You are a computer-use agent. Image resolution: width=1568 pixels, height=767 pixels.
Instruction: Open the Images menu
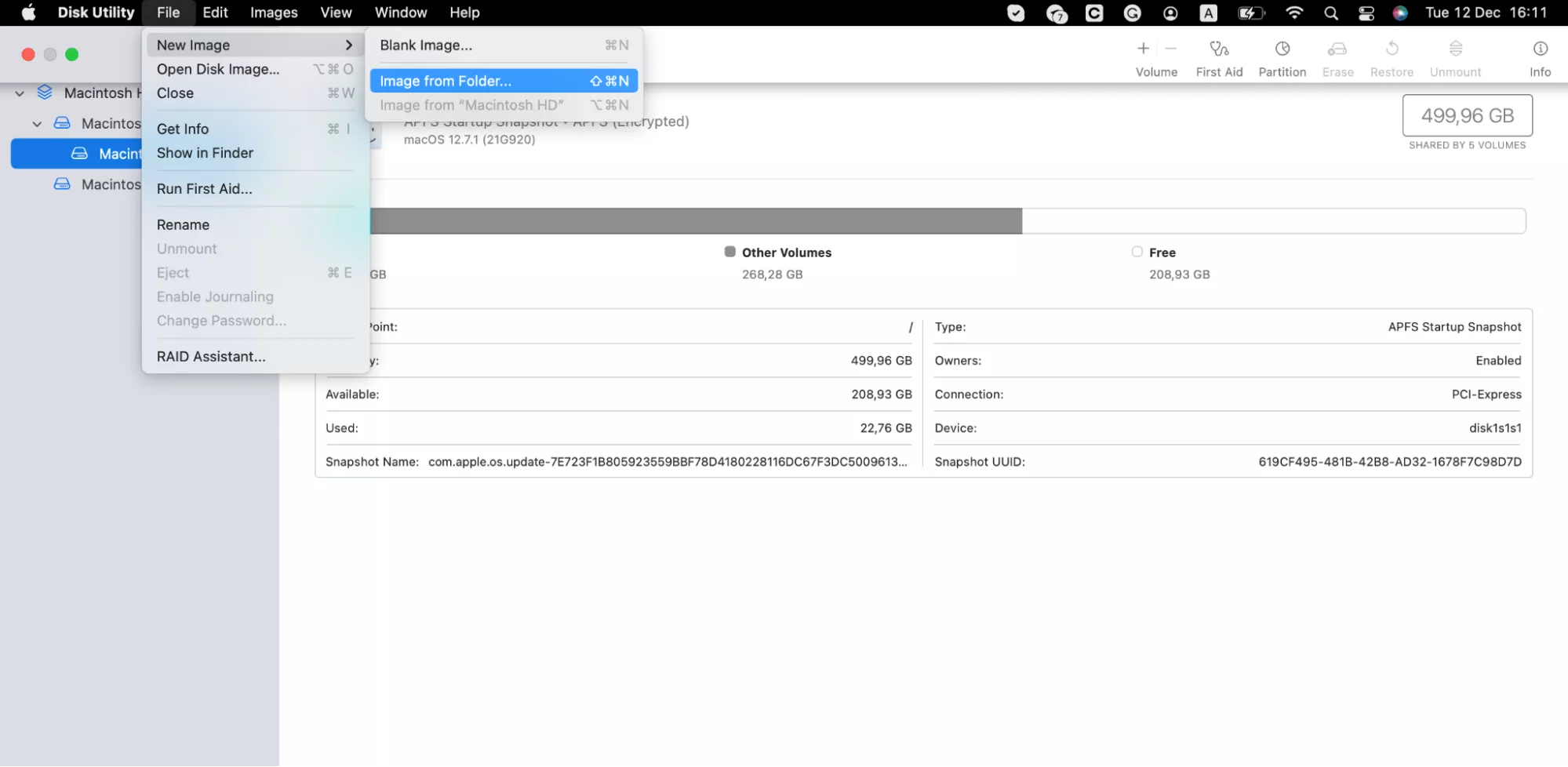(273, 13)
